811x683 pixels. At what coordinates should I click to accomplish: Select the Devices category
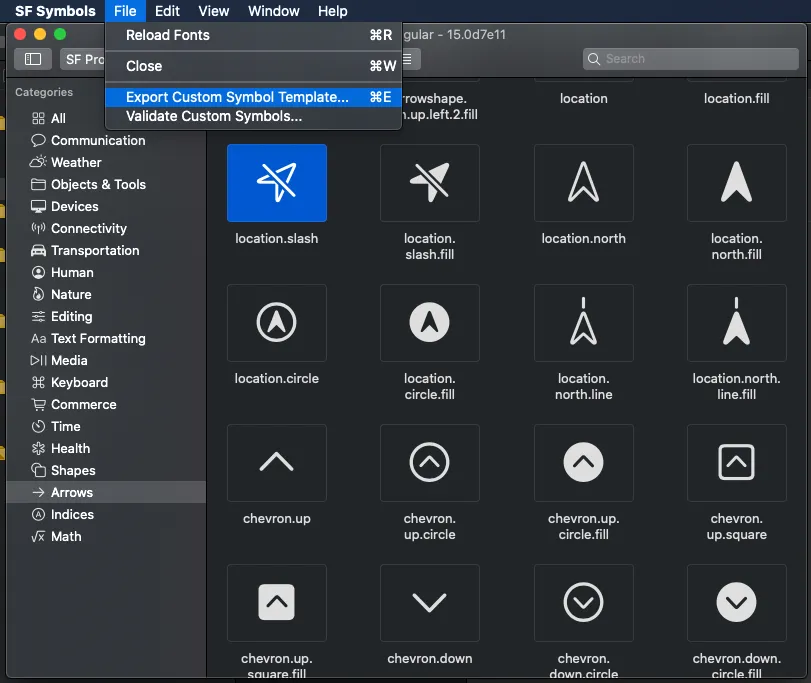tap(106, 206)
